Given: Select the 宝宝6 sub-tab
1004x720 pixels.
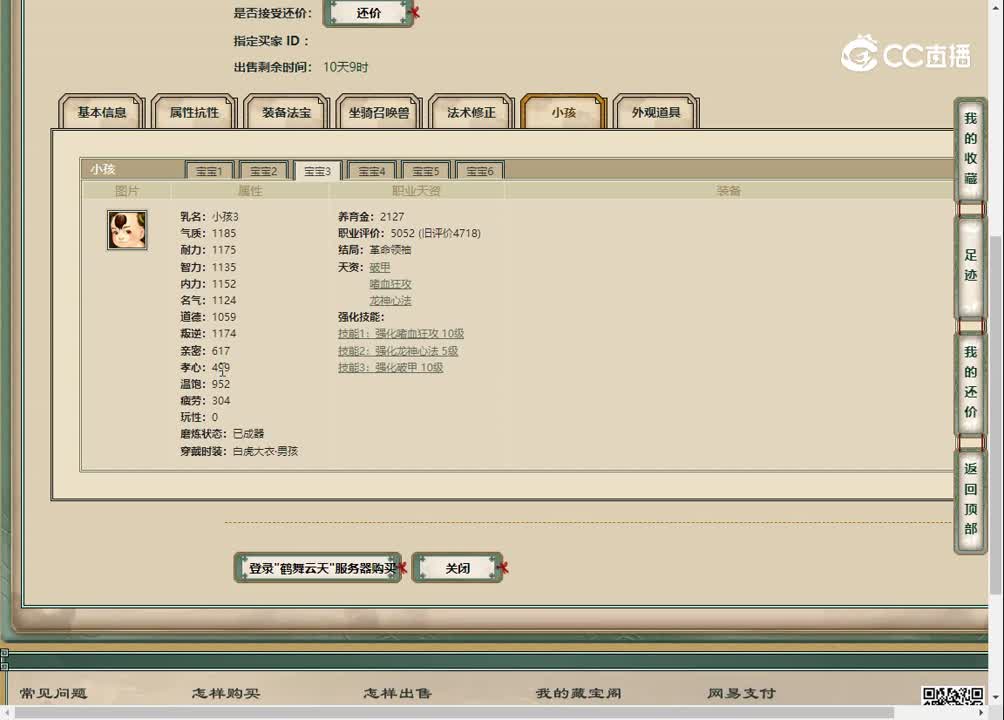Looking at the screenshot, I should [x=480, y=171].
